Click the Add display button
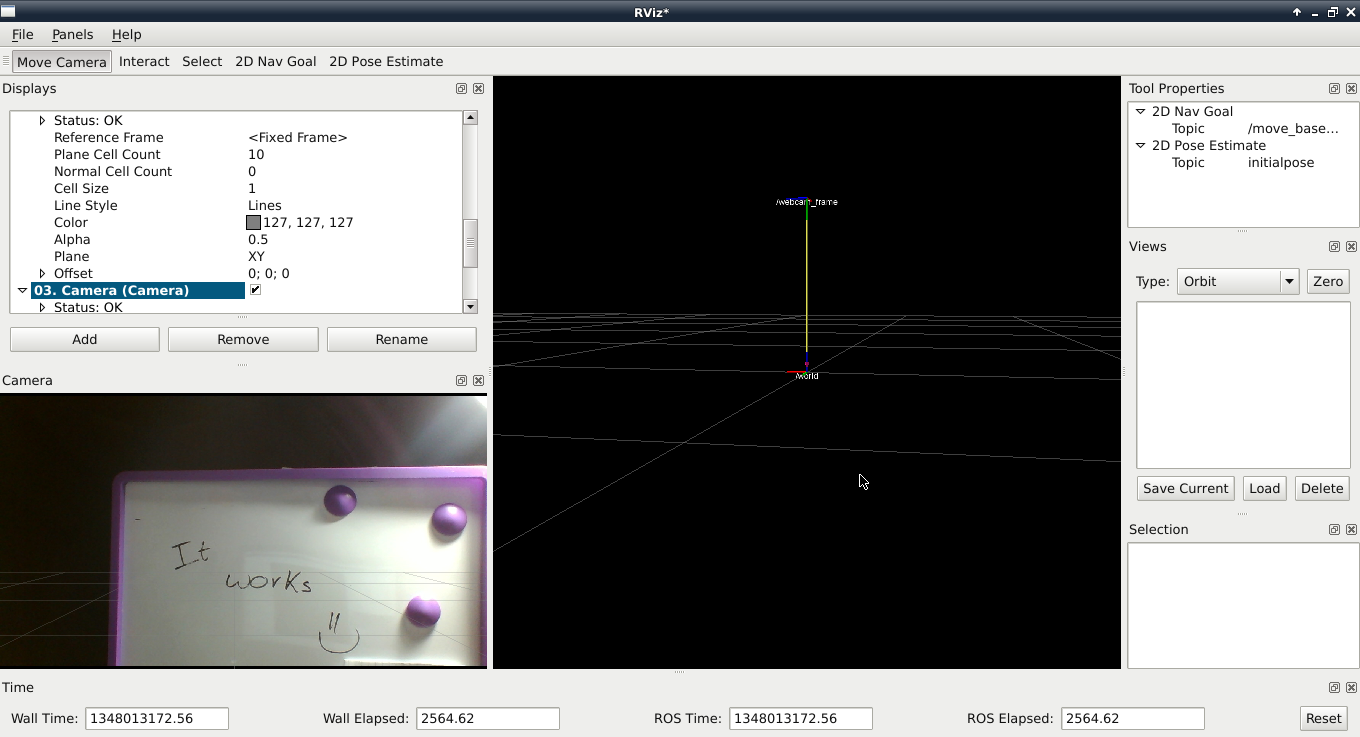1360x737 pixels. click(x=85, y=340)
